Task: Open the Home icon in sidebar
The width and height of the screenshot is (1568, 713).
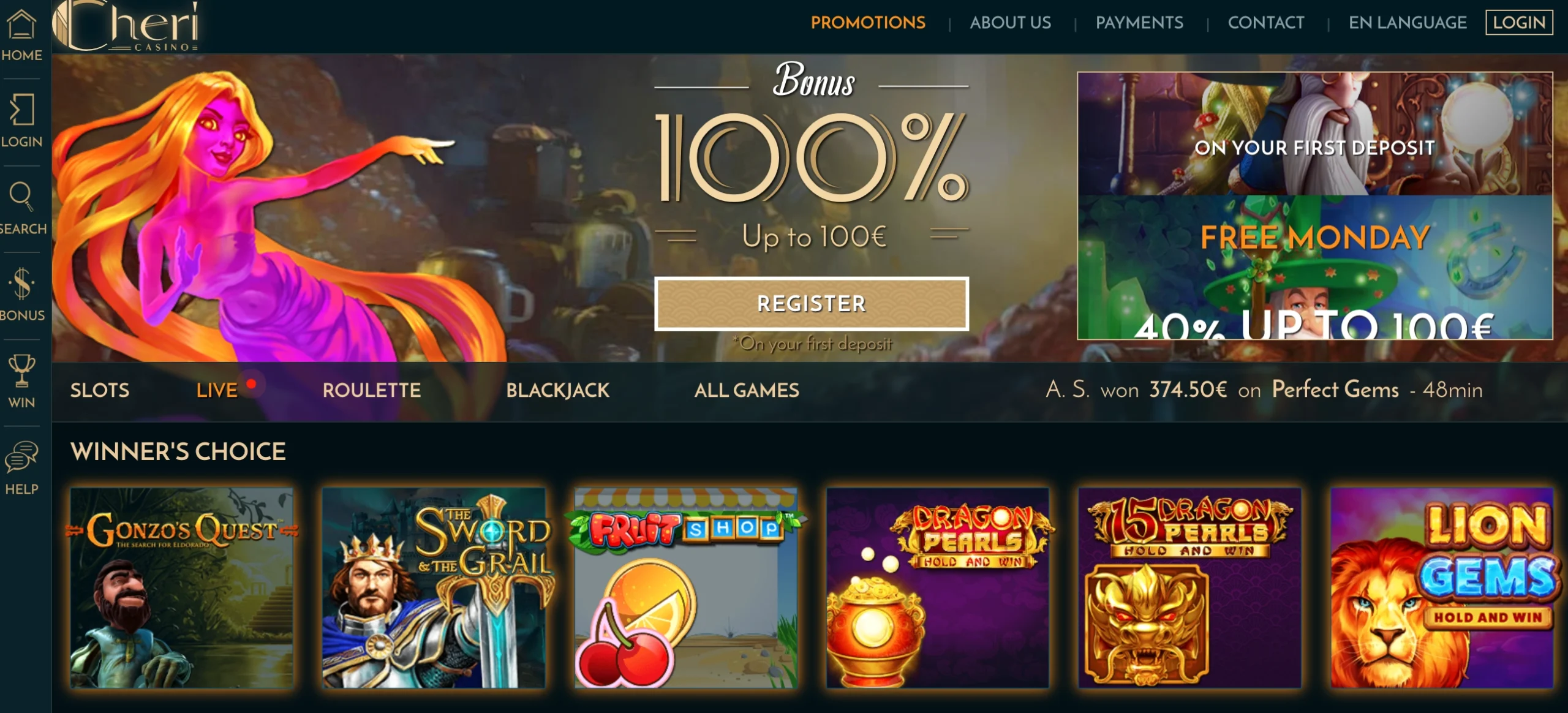Action: pos(21,25)
